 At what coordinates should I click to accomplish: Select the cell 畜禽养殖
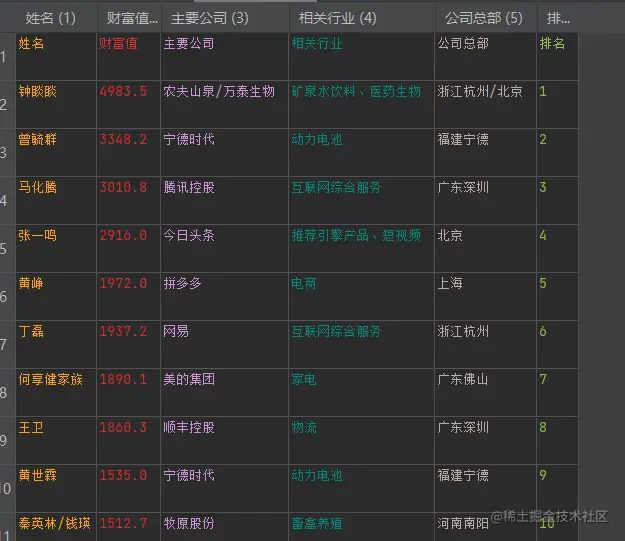[362, 527]
